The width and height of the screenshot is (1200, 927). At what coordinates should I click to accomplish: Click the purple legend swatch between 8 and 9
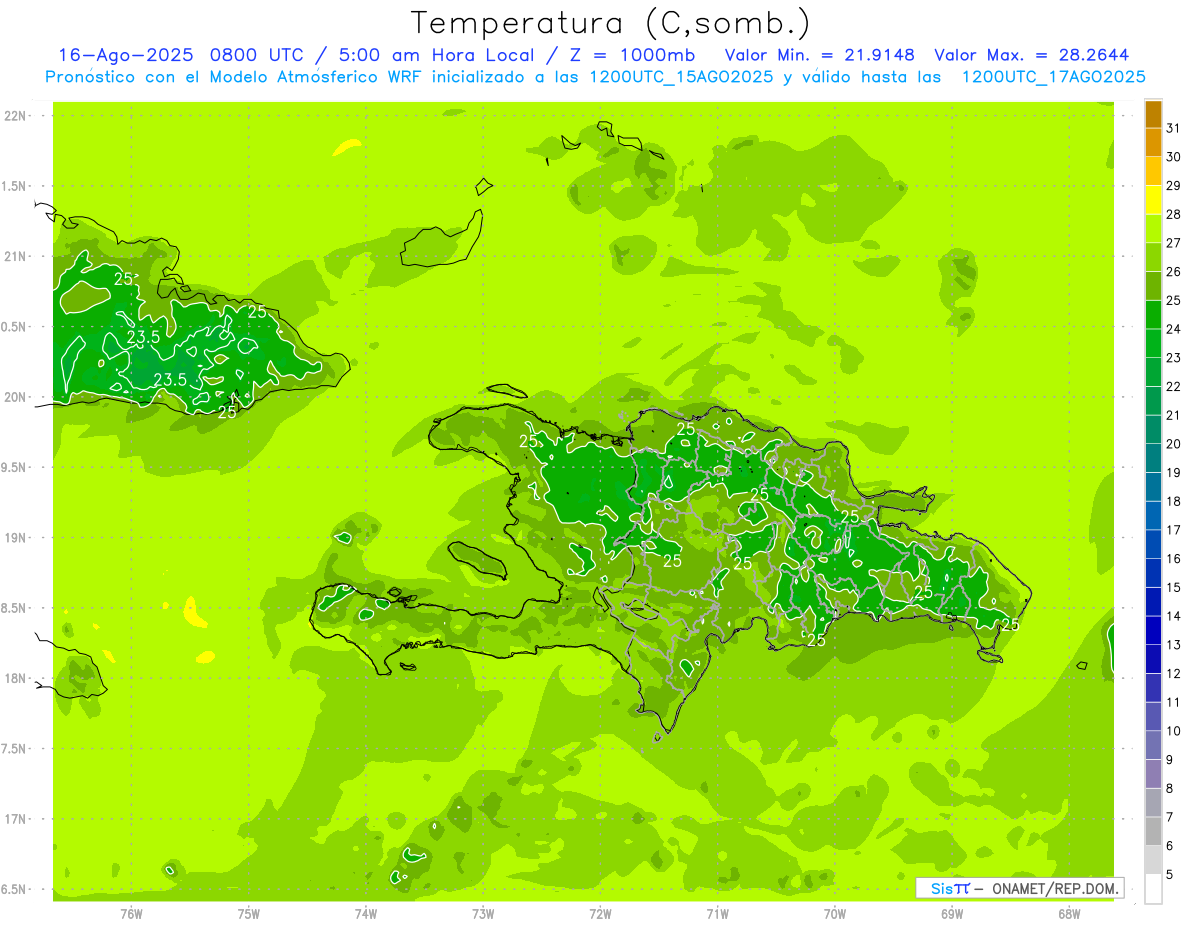[1153, 774]
